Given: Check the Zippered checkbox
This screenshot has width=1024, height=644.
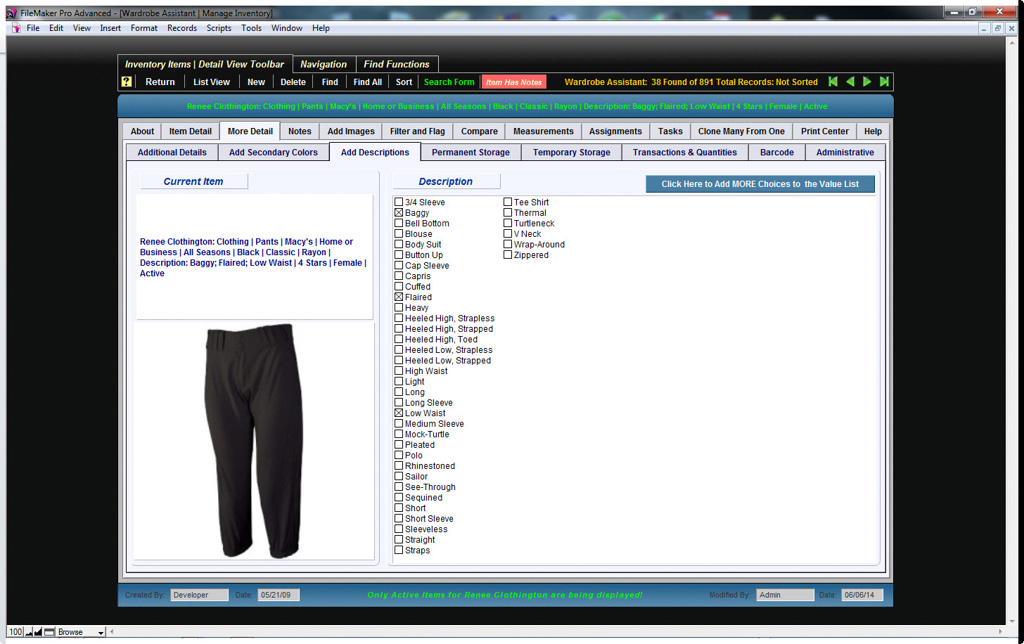Looking at the screenshot, I should [x=507, y=255].
